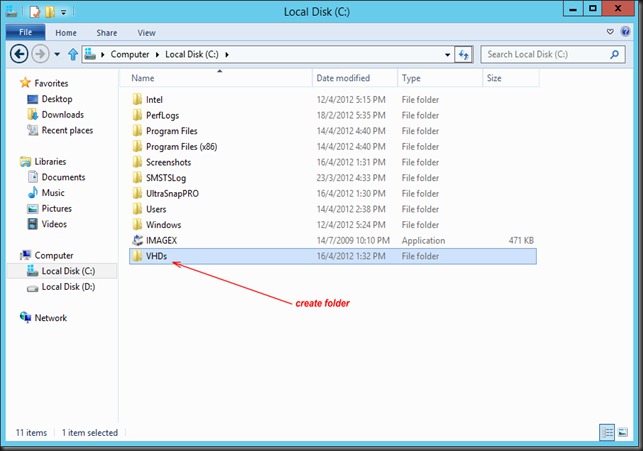This screenshot has width=643, height=451.
Task: Click the search magnifier icon
Action: pos(614,54)
